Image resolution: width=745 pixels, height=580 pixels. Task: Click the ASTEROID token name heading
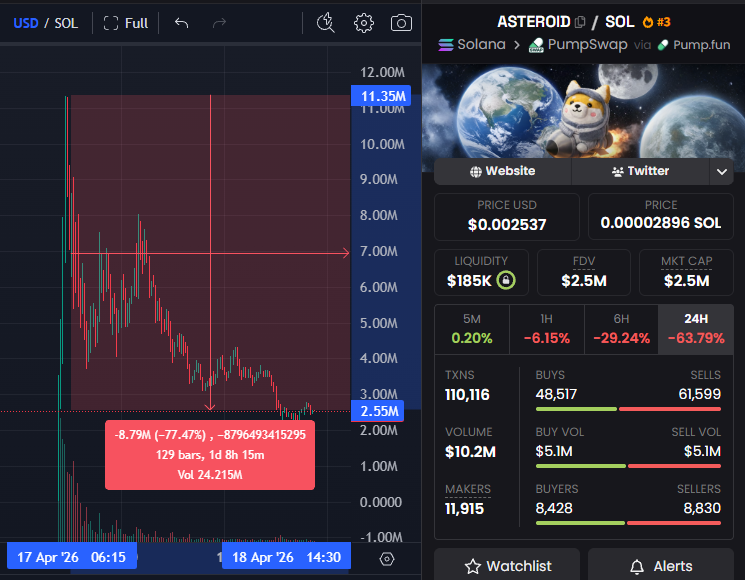click(534, 22)
